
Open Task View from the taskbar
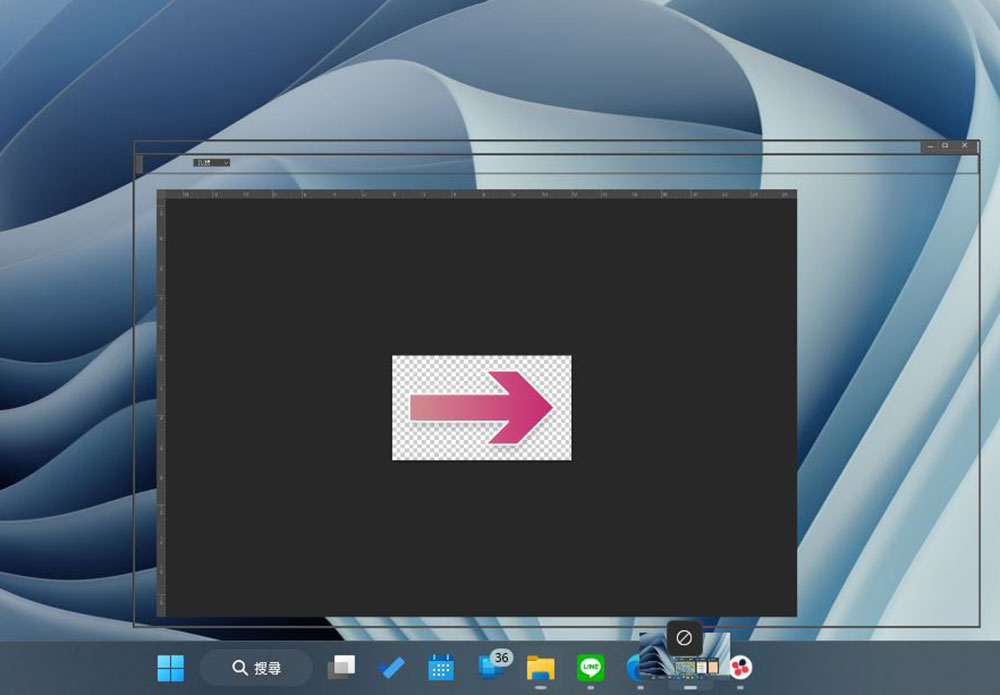(x=341, y=668)
